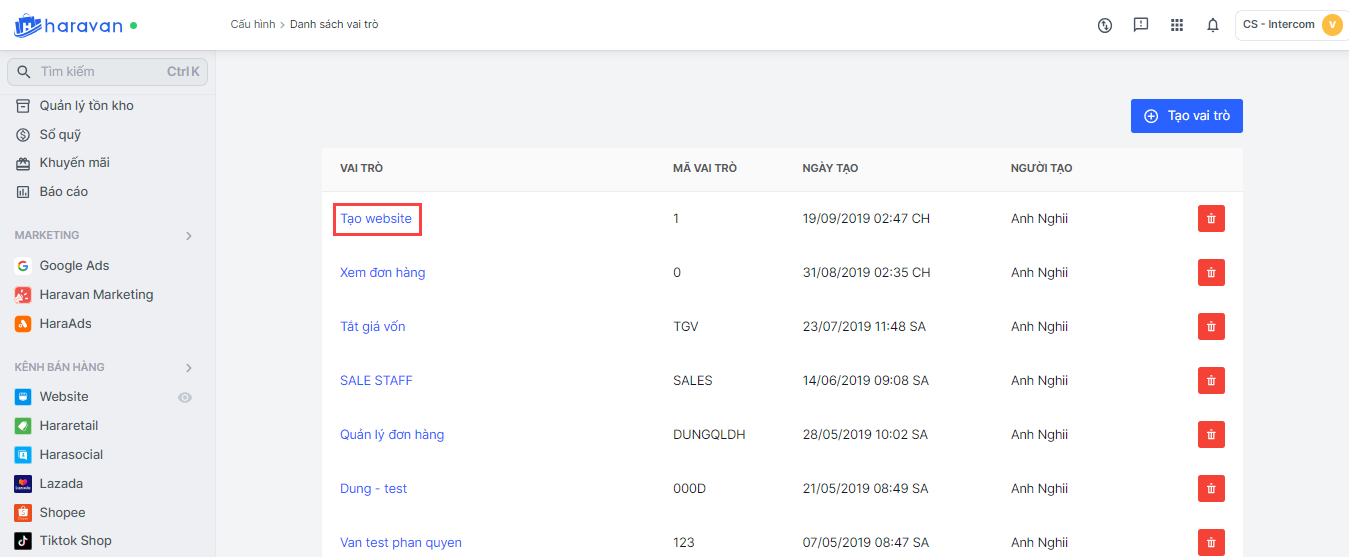This screenshot has height=557, width=1349.
Task: Click the NGÀY TẠO column header
Action: pos(830,168)
